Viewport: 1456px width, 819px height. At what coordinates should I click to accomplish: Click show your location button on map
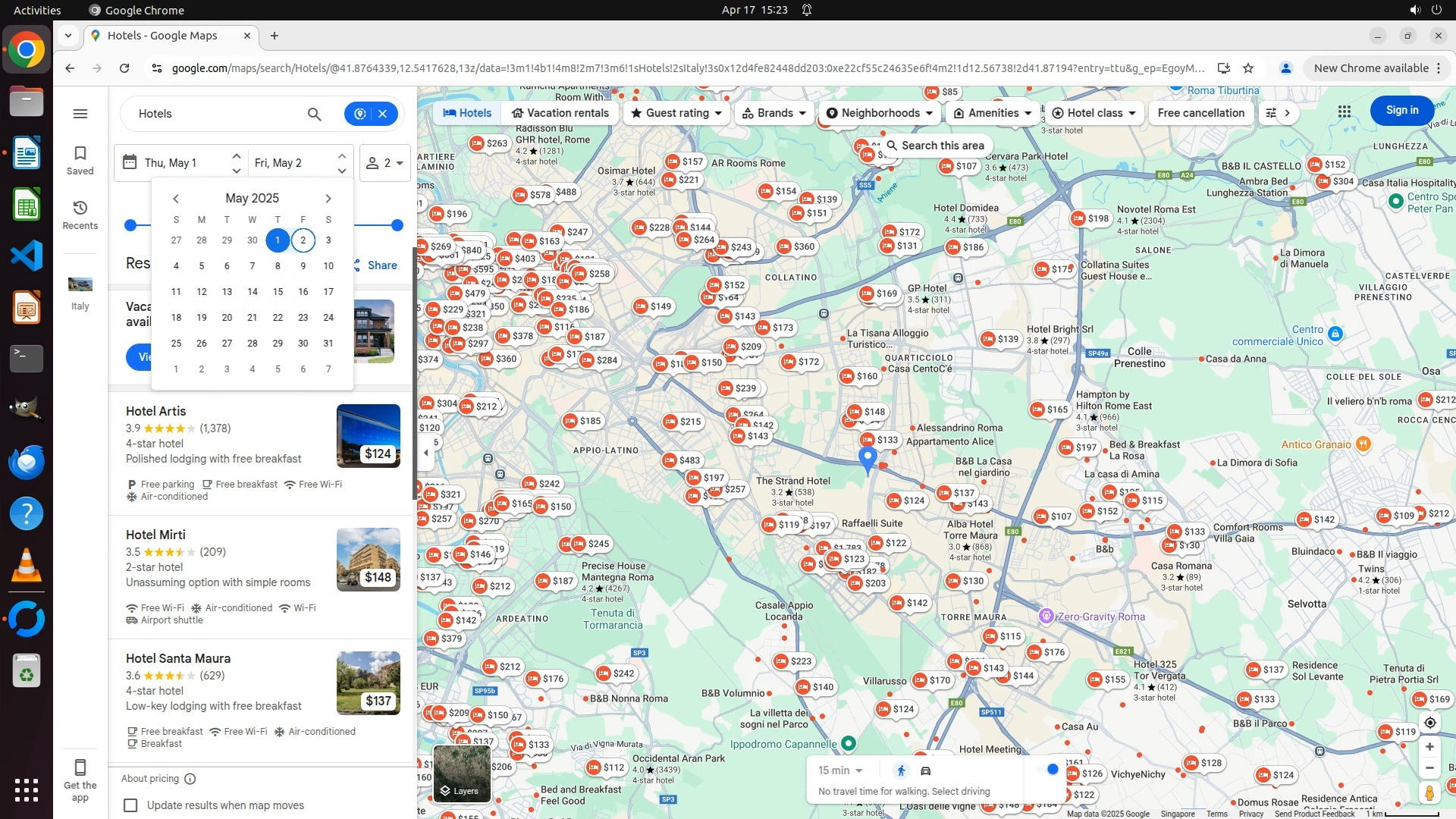(1429, 723)
